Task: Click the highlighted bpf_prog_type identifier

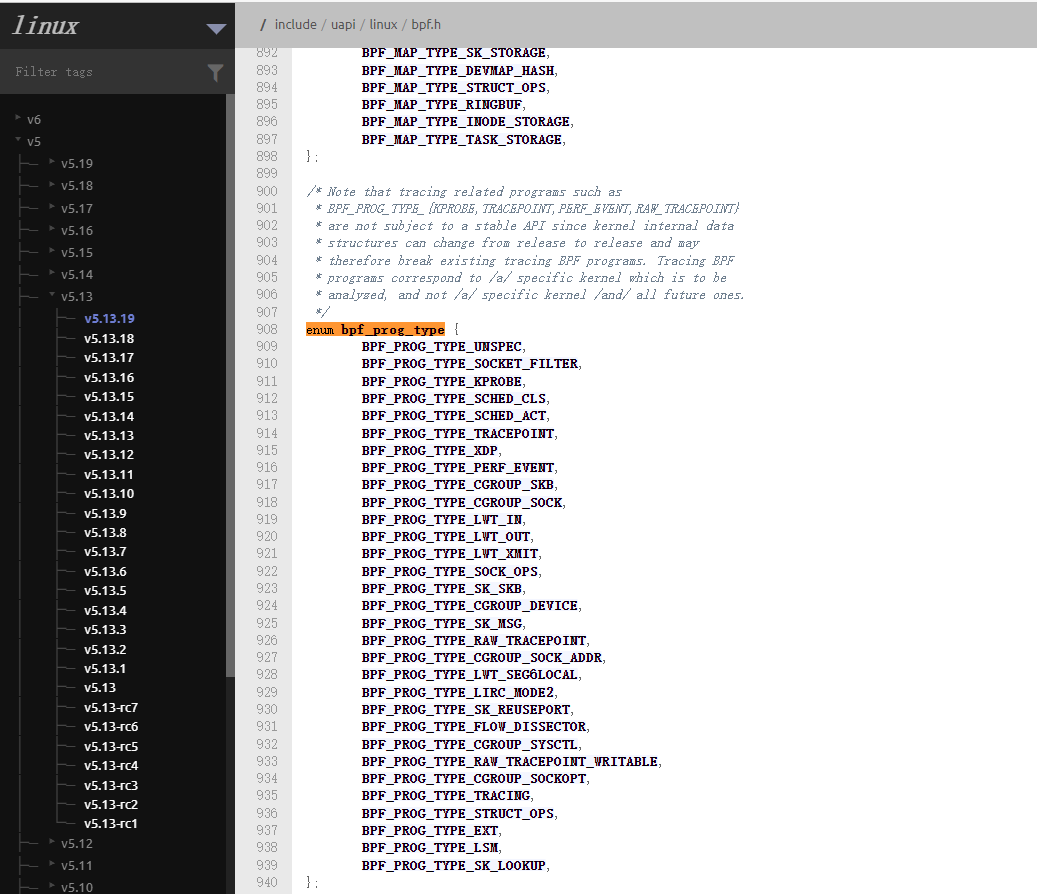Action: [x=393, y=329]
